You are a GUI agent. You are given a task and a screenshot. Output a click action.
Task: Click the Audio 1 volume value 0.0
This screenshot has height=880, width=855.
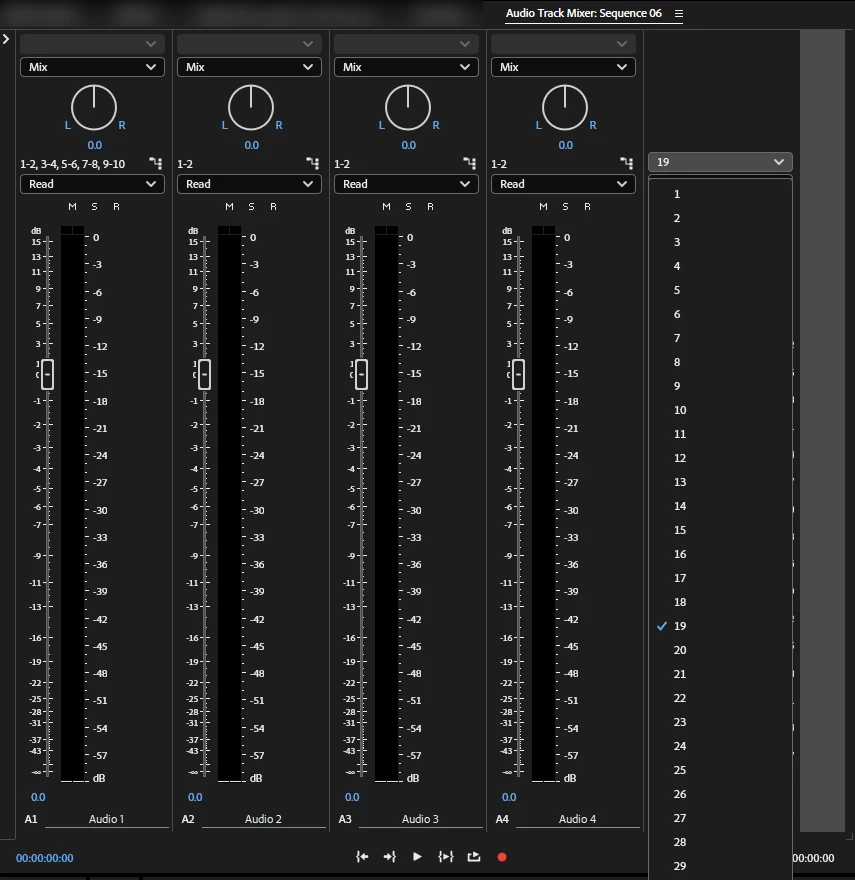click(x=38, y=797)
